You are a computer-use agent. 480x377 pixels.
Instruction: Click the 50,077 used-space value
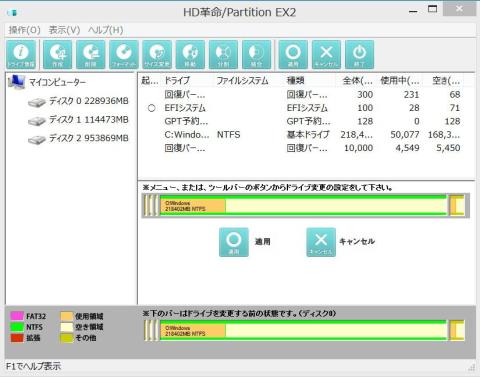point(405,135)
